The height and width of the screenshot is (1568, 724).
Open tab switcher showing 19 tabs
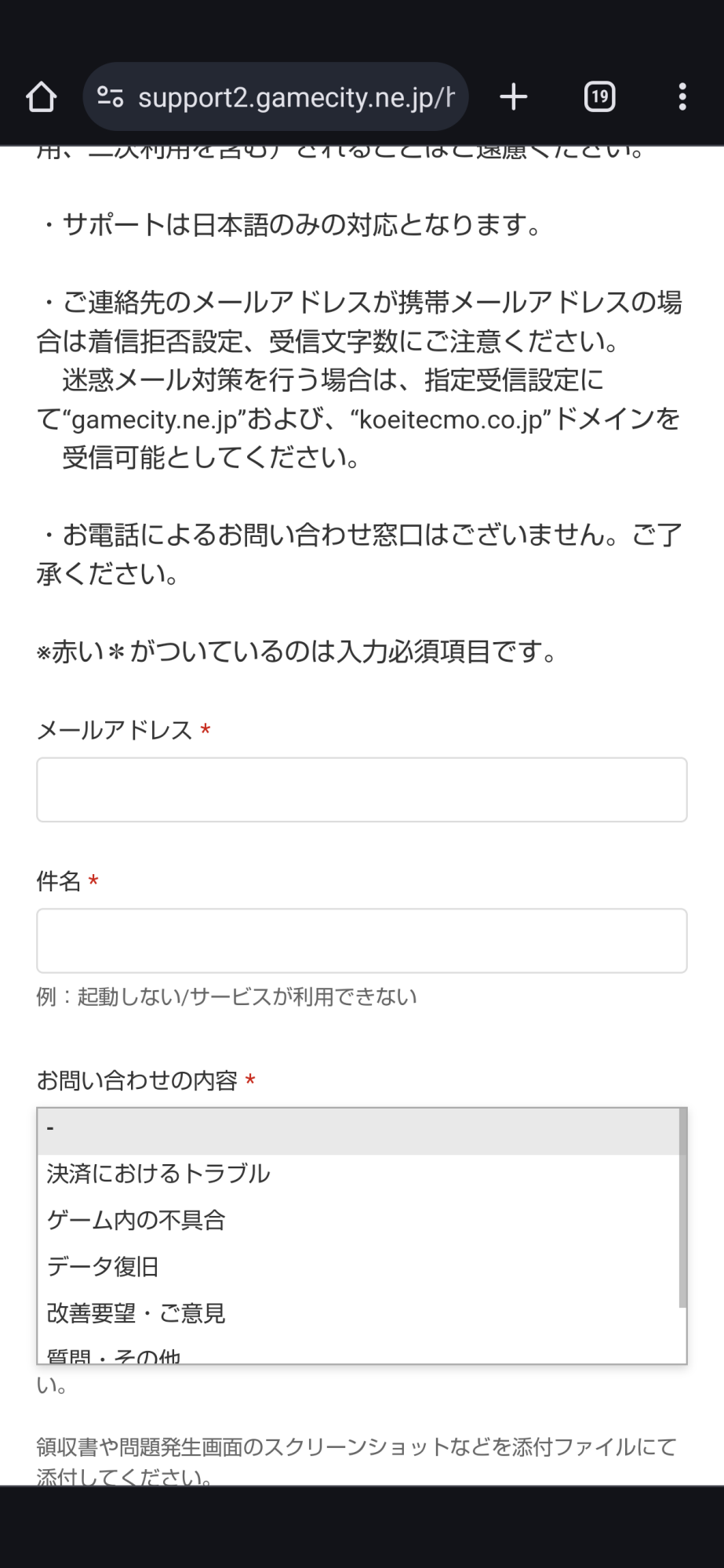pos(599,97)
